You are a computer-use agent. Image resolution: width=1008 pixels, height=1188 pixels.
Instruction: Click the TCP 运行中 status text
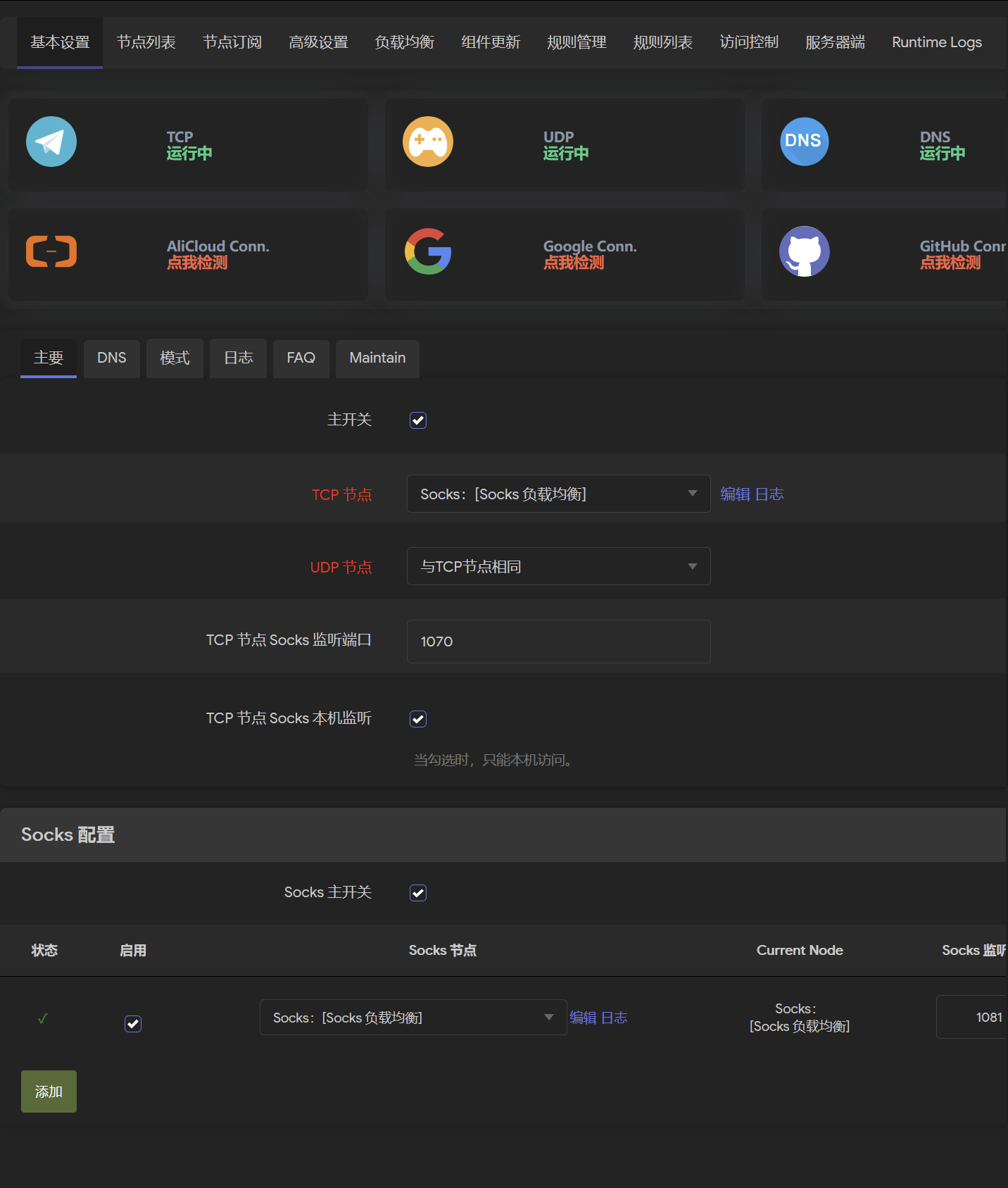[189, 154]
